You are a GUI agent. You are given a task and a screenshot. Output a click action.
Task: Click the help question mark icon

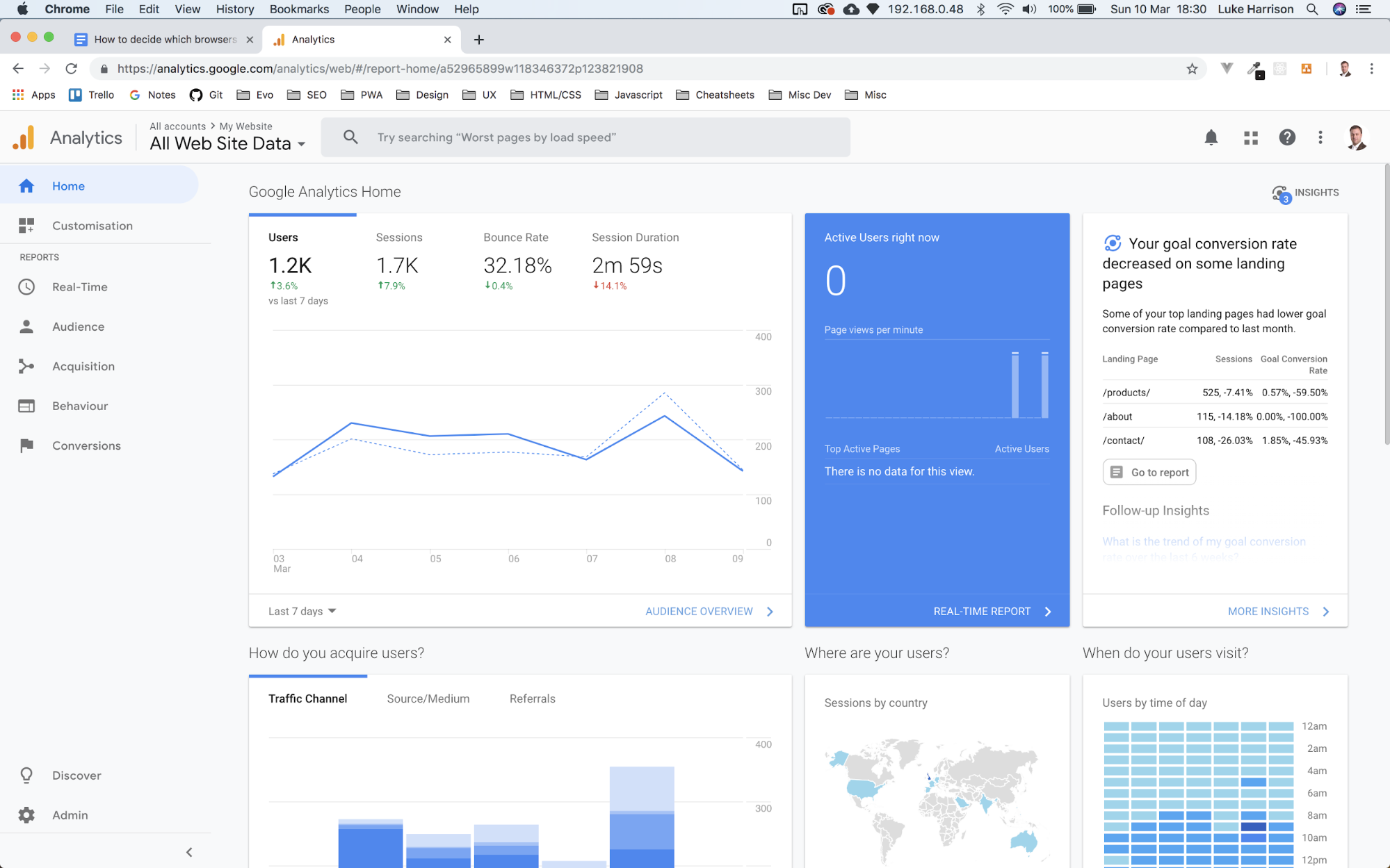coord(1287,138)
